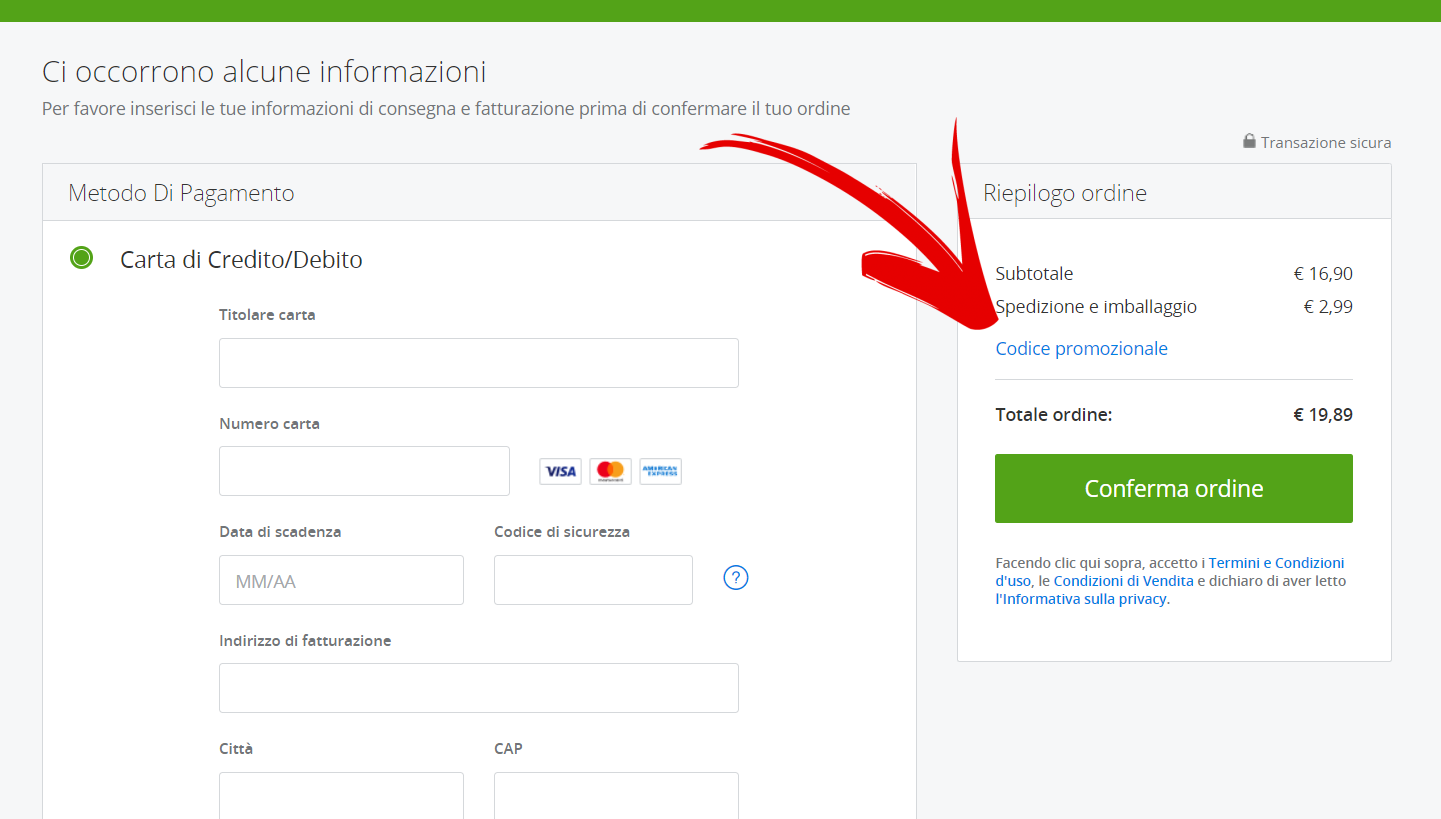Click the Mastercard logo

pos(610,471)
